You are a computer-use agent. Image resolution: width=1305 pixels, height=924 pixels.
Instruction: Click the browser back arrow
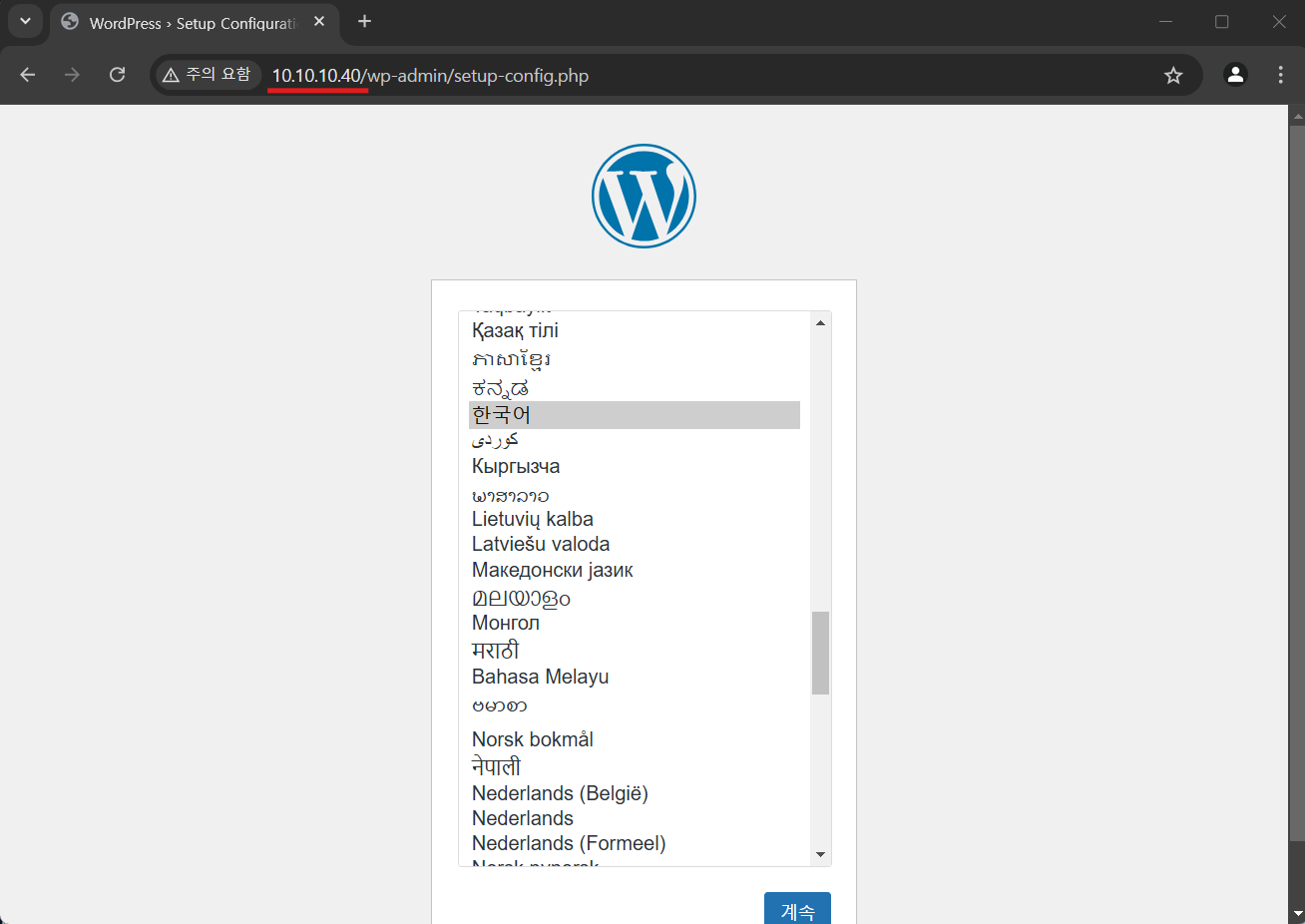[28, 75]
